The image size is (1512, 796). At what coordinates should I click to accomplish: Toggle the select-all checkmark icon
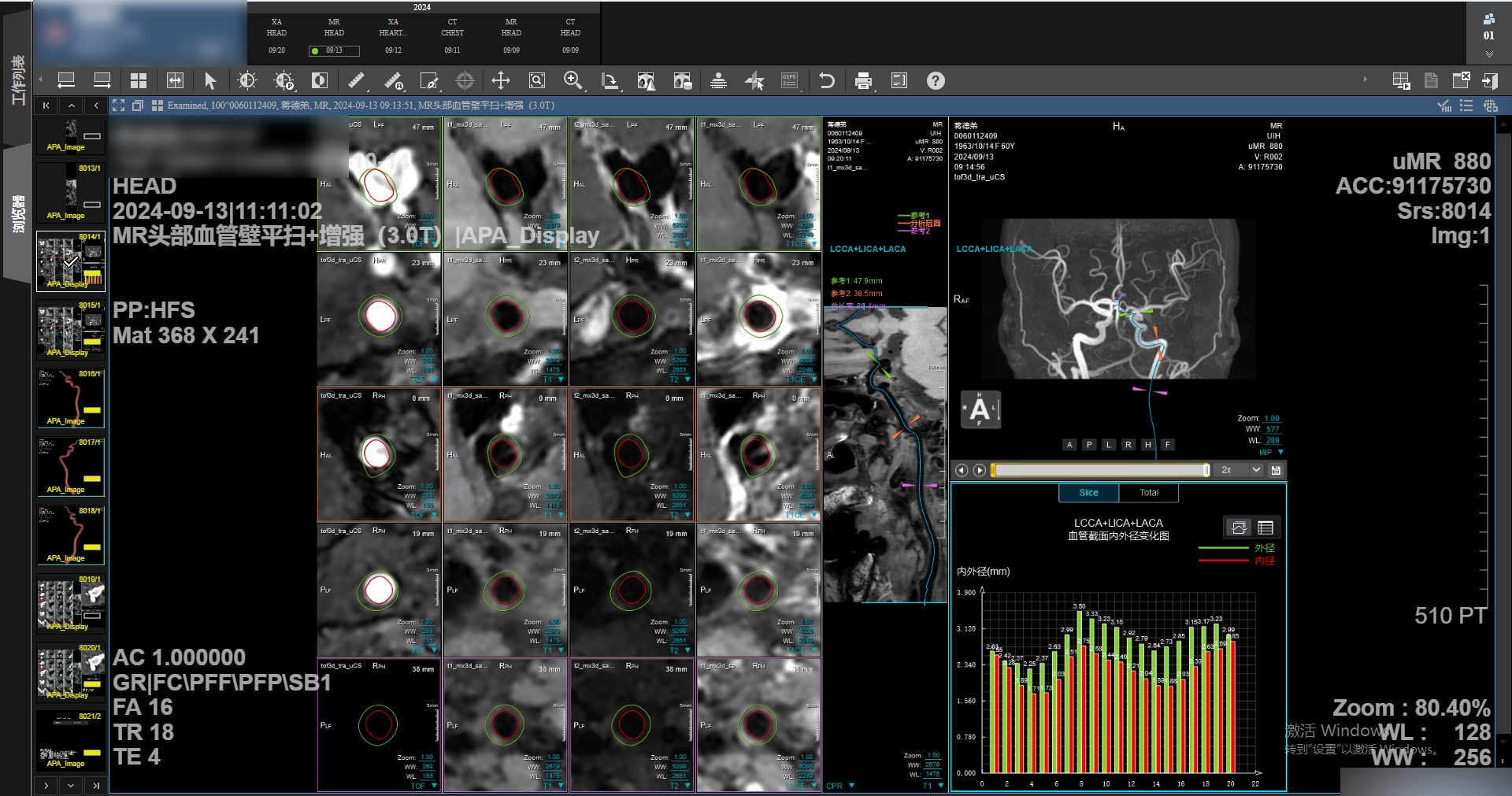click(x=1443, y=106)
